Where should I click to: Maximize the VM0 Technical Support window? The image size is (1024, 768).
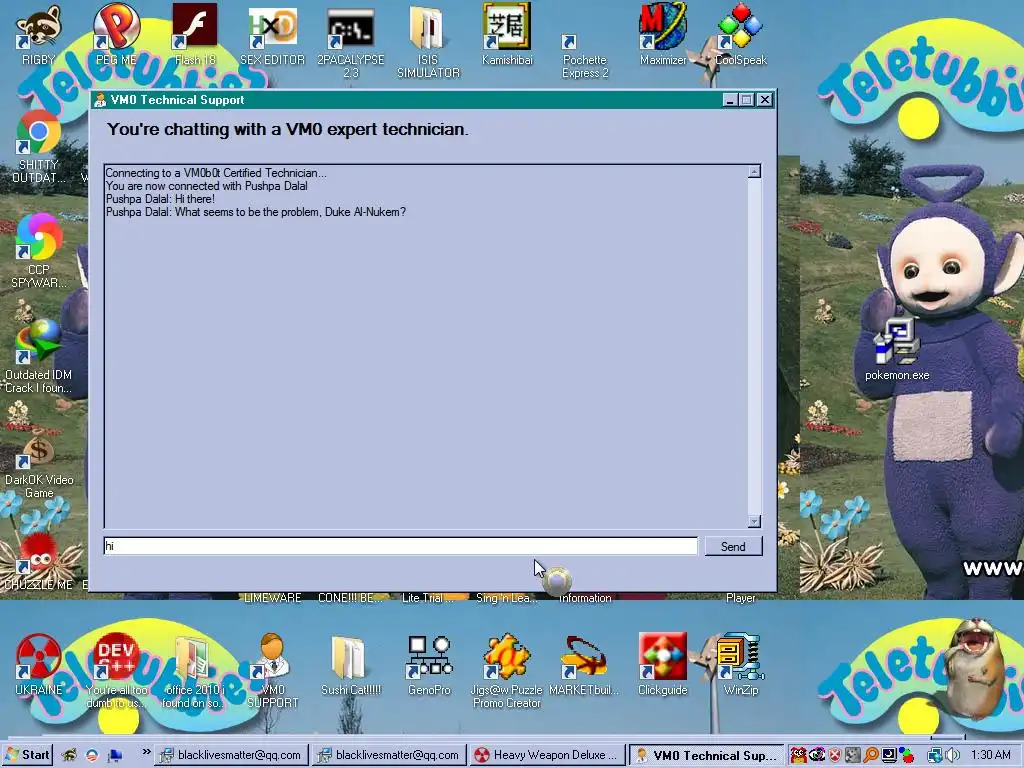pyautogui.click(x=747, y=100)
